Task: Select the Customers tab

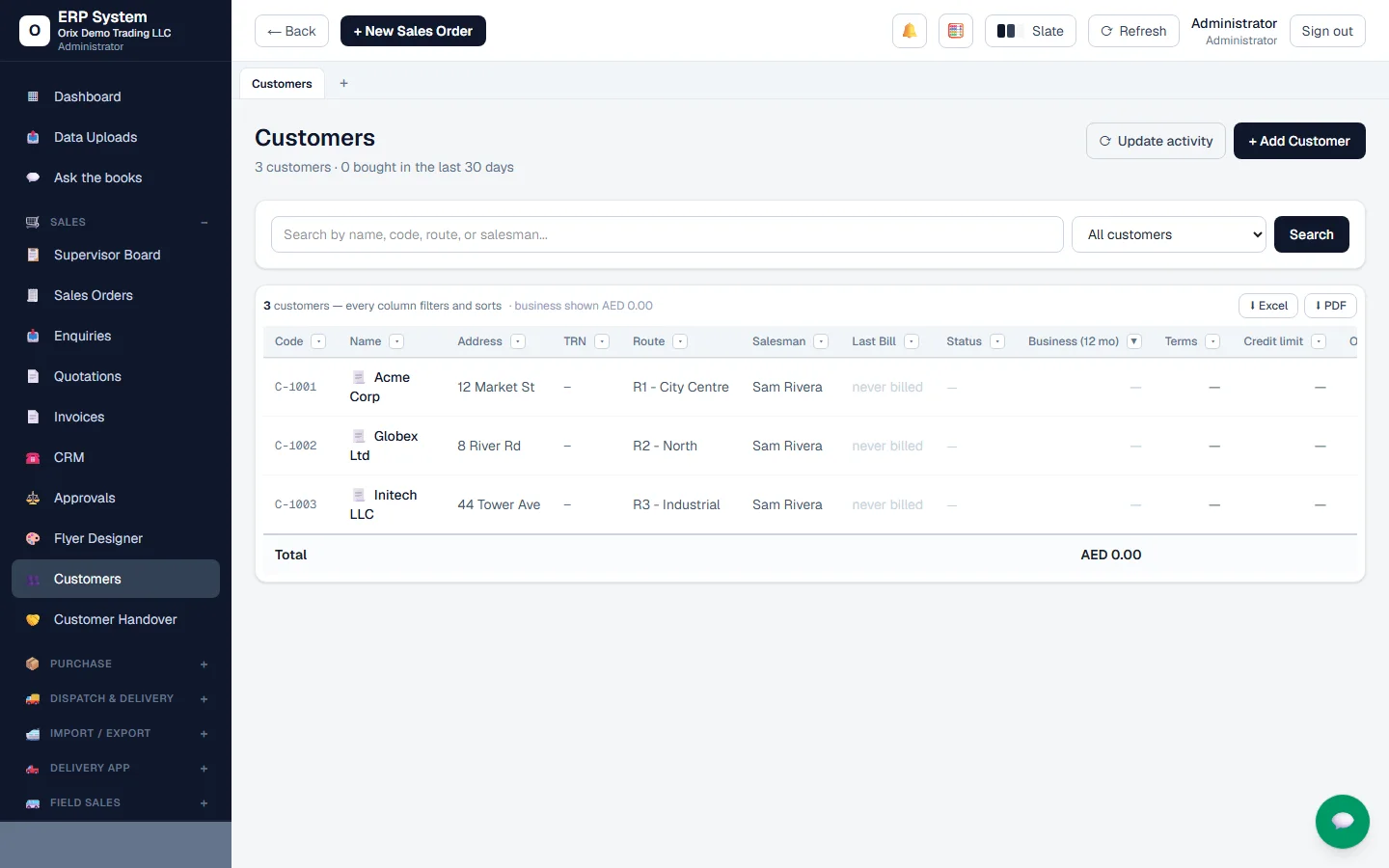Action: (x=282, y=84)
